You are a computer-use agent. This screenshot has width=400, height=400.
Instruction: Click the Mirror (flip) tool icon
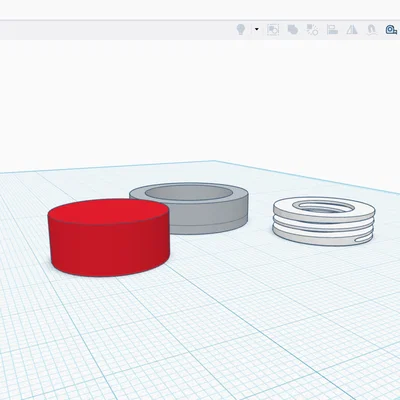pos(352,30)
